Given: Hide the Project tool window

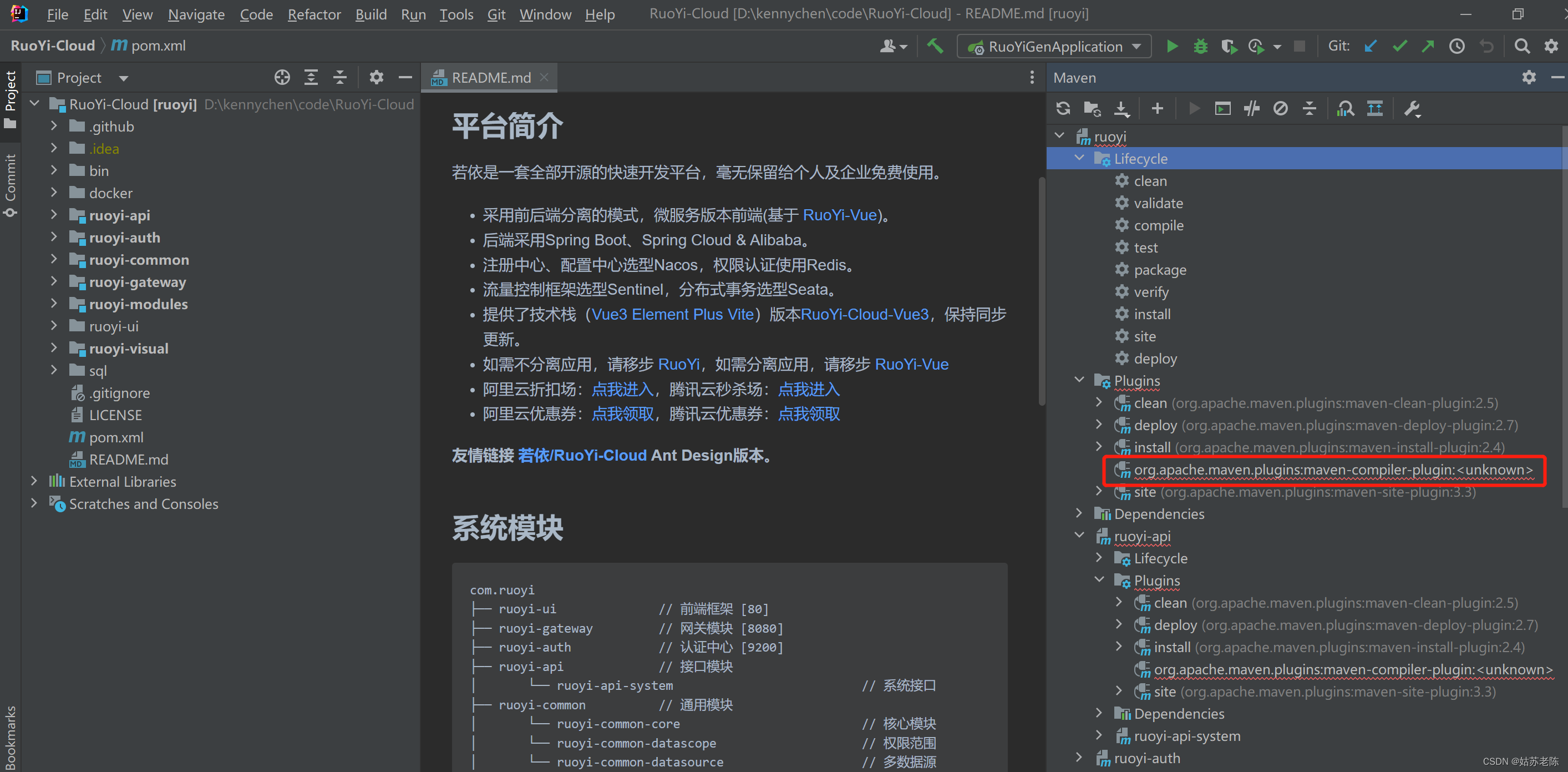Looking at the screenshot, I should [x=405, y=77].
